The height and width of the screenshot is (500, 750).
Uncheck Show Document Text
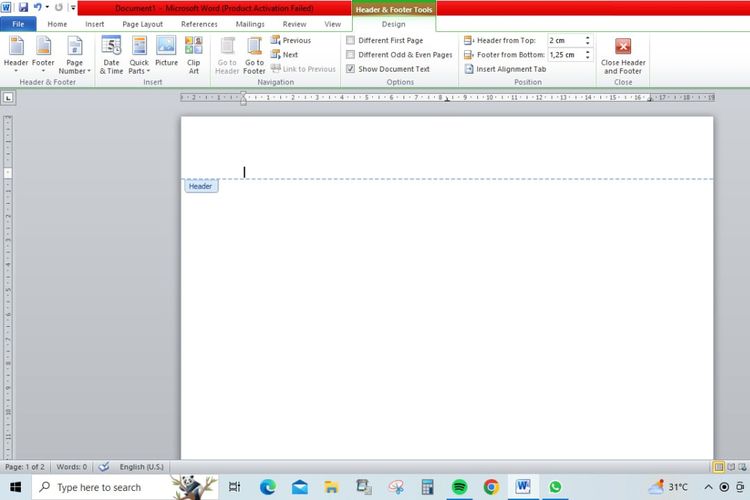350,69
